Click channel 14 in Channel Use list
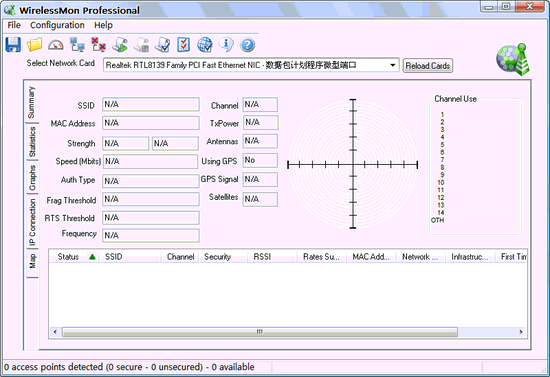The image size is (550, 377). pos(441,213)
